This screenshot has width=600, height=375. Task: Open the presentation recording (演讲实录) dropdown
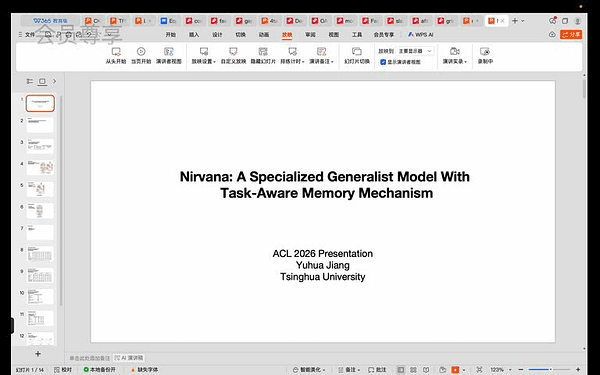tap(455, 55)
